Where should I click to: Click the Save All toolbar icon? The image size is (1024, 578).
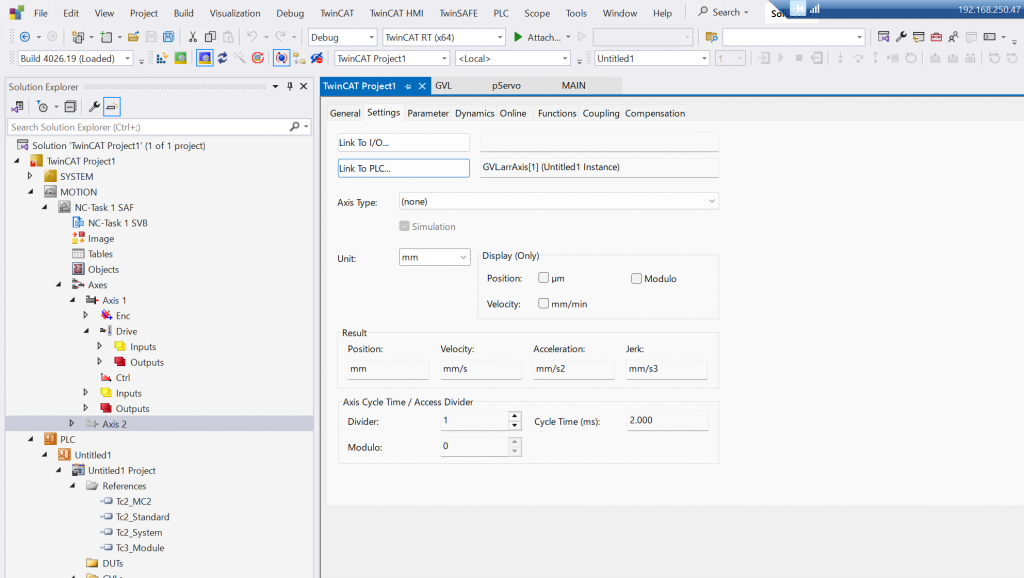[x=168, y=37]
